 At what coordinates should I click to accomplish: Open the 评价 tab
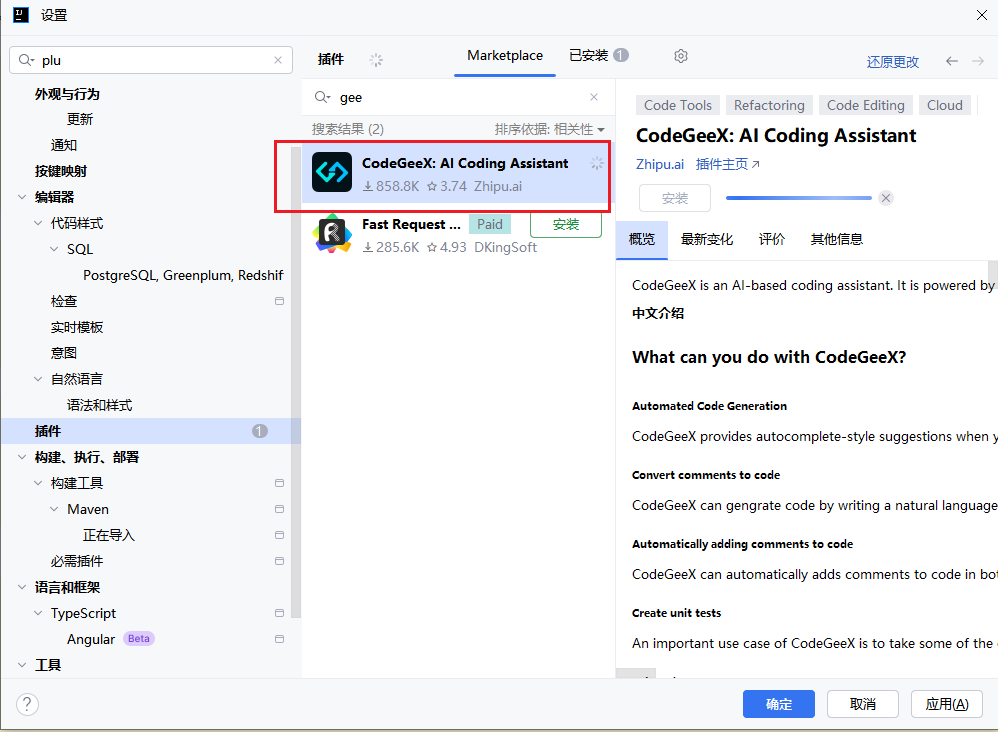click(771, 239)
